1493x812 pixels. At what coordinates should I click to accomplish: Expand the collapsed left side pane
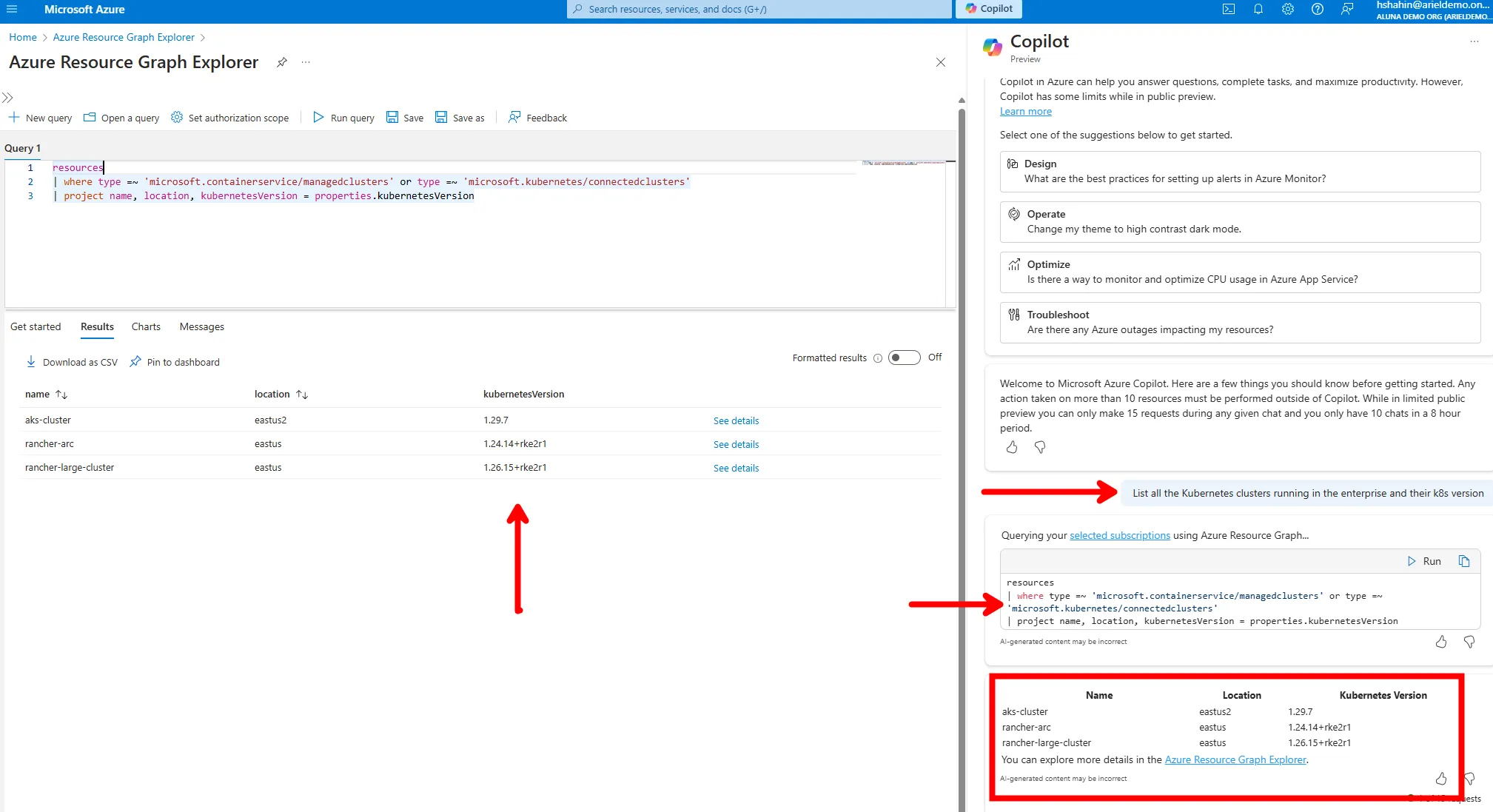(7, 98)
